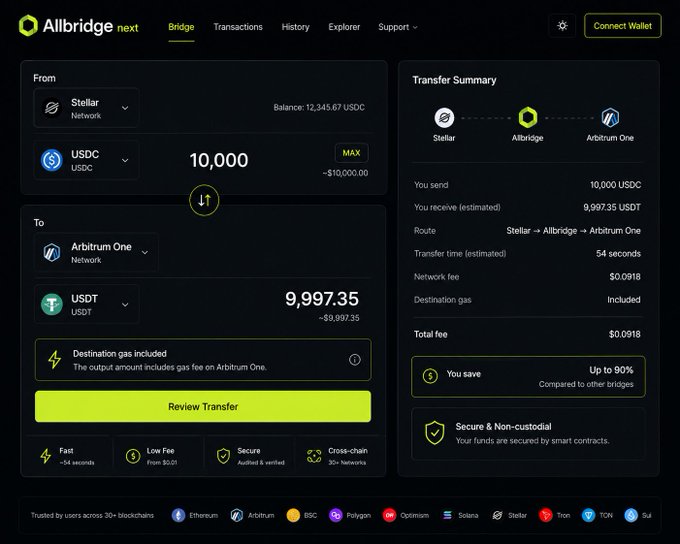680x544 pixels.
Task: Click the ~$10,000.00 USD estimate
Action: (x=345, y=173)
